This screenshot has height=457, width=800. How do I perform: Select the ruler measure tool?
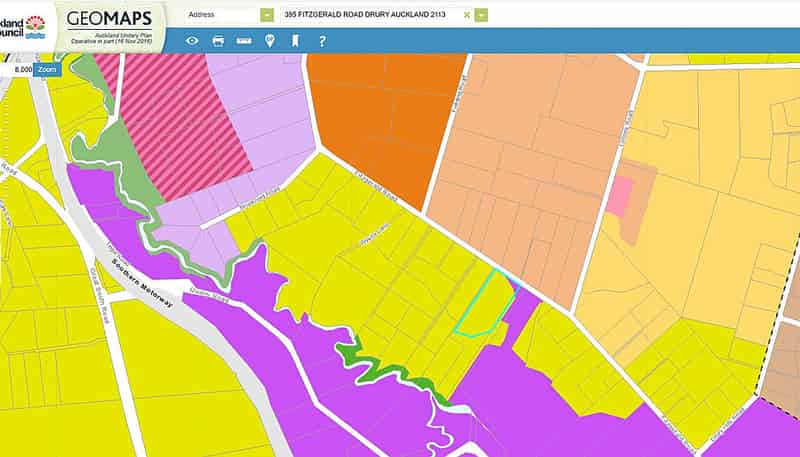(244, 41)
